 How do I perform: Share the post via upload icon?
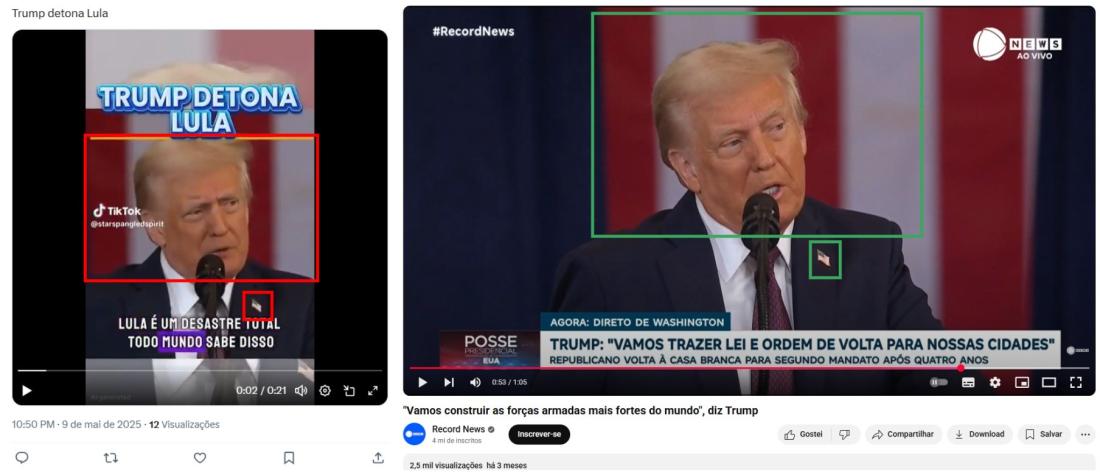click(x=378, y=457)
